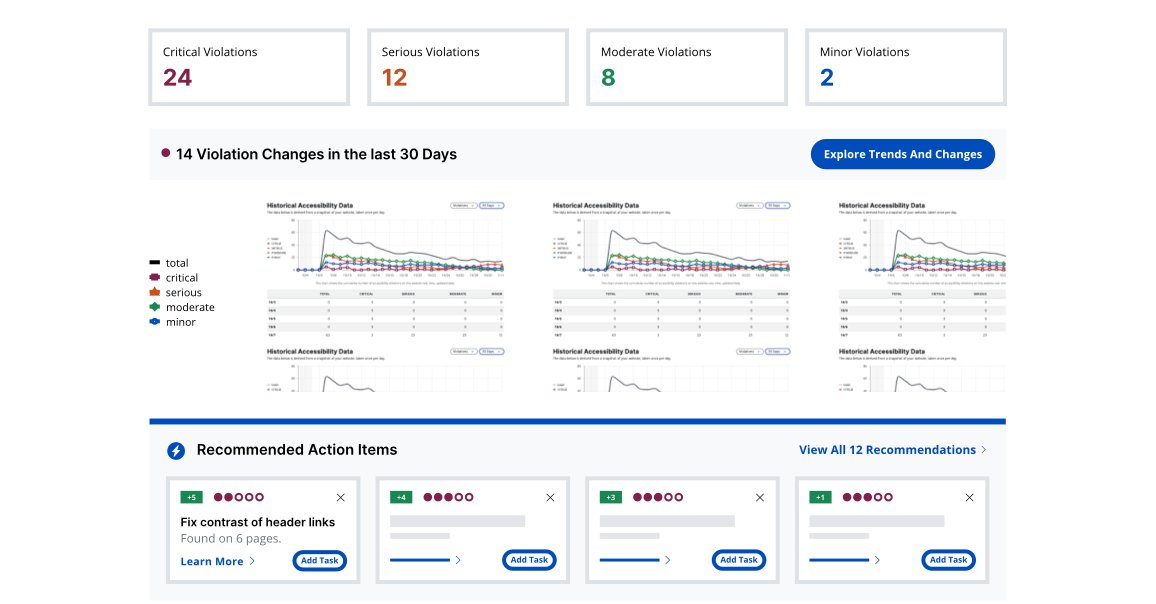This screenshot has width=1156, height=604.
Task: Click the Fix contrast of header links title
Action: [x=257, y=522]
